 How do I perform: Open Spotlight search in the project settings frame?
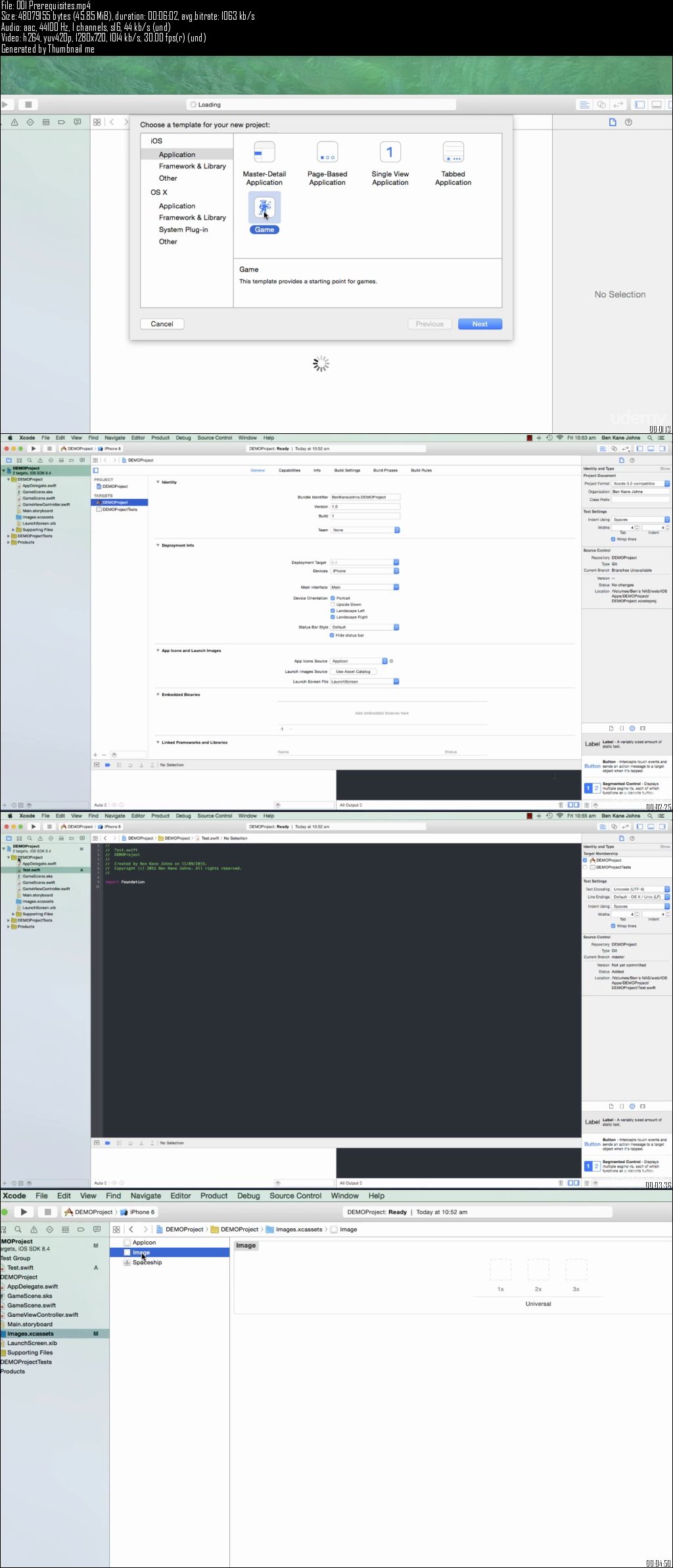coord(651,438)
